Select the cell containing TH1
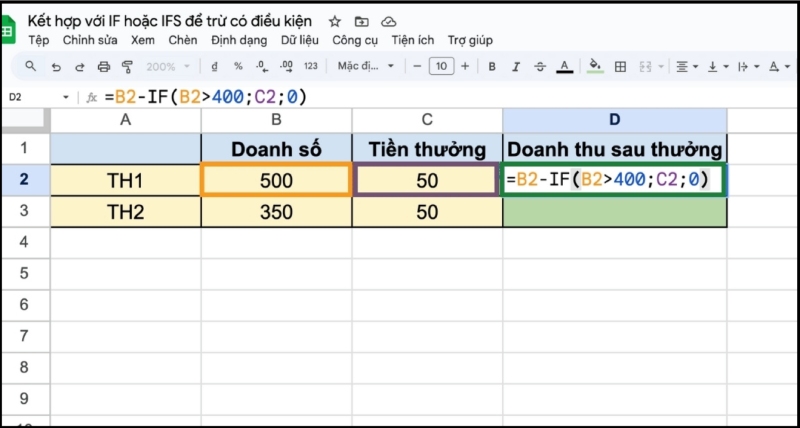 pyautogui.click(x=126, y=180)
